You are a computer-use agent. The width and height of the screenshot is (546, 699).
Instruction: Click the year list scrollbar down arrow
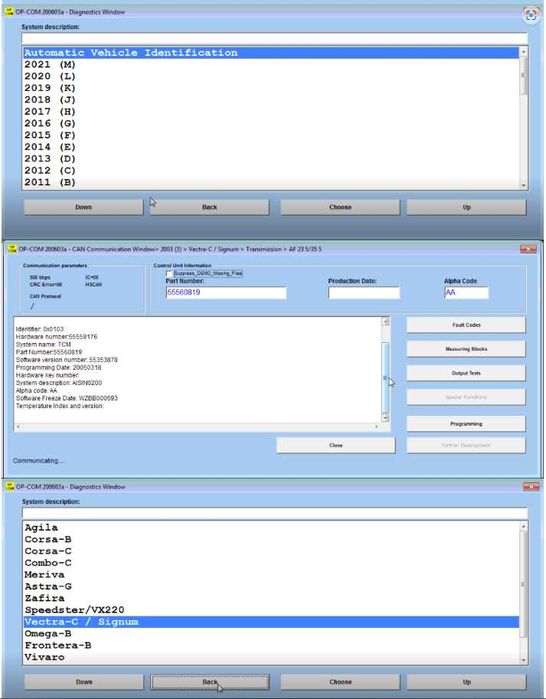tap(523, 185)
